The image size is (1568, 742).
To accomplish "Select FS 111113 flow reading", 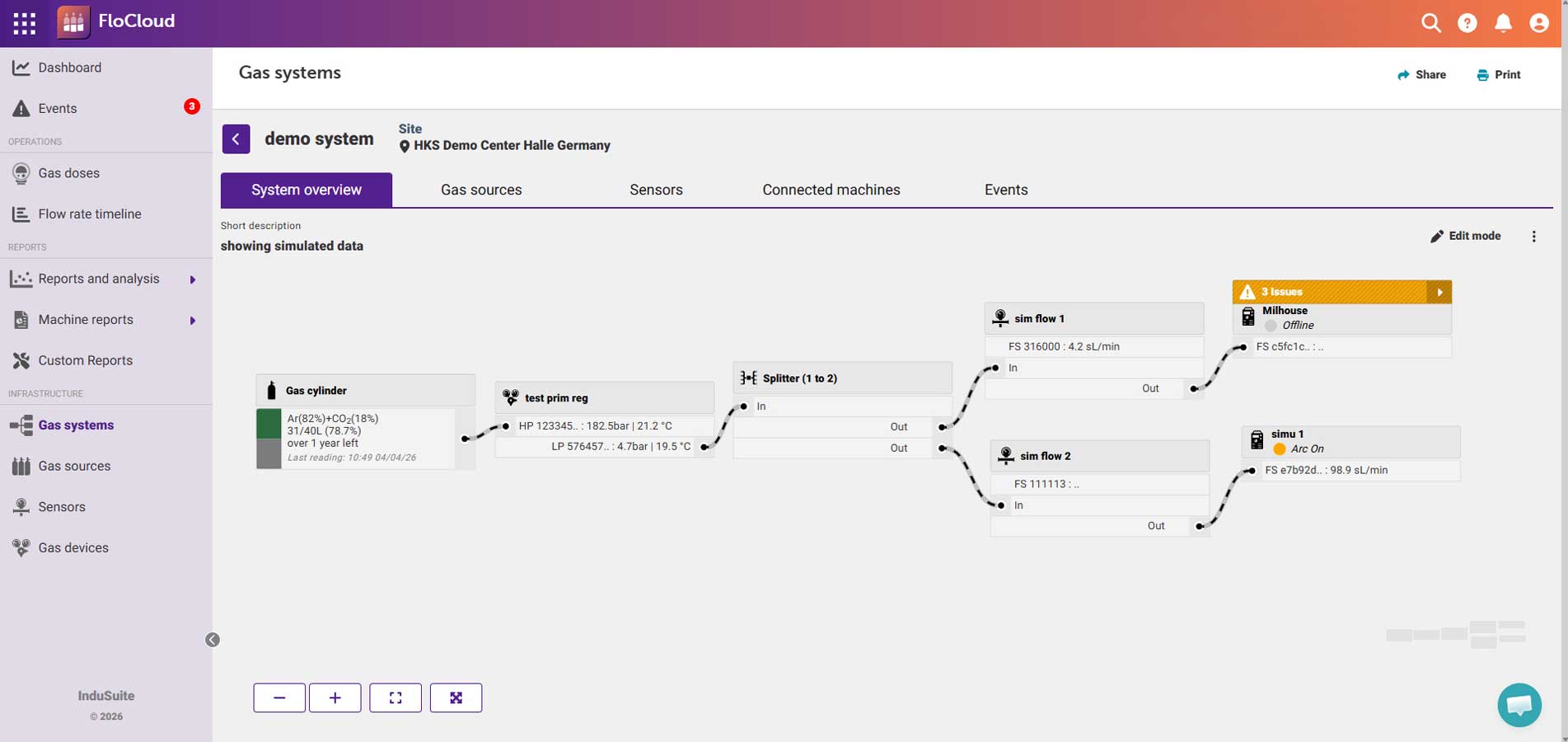I will tap(1100, 484).
